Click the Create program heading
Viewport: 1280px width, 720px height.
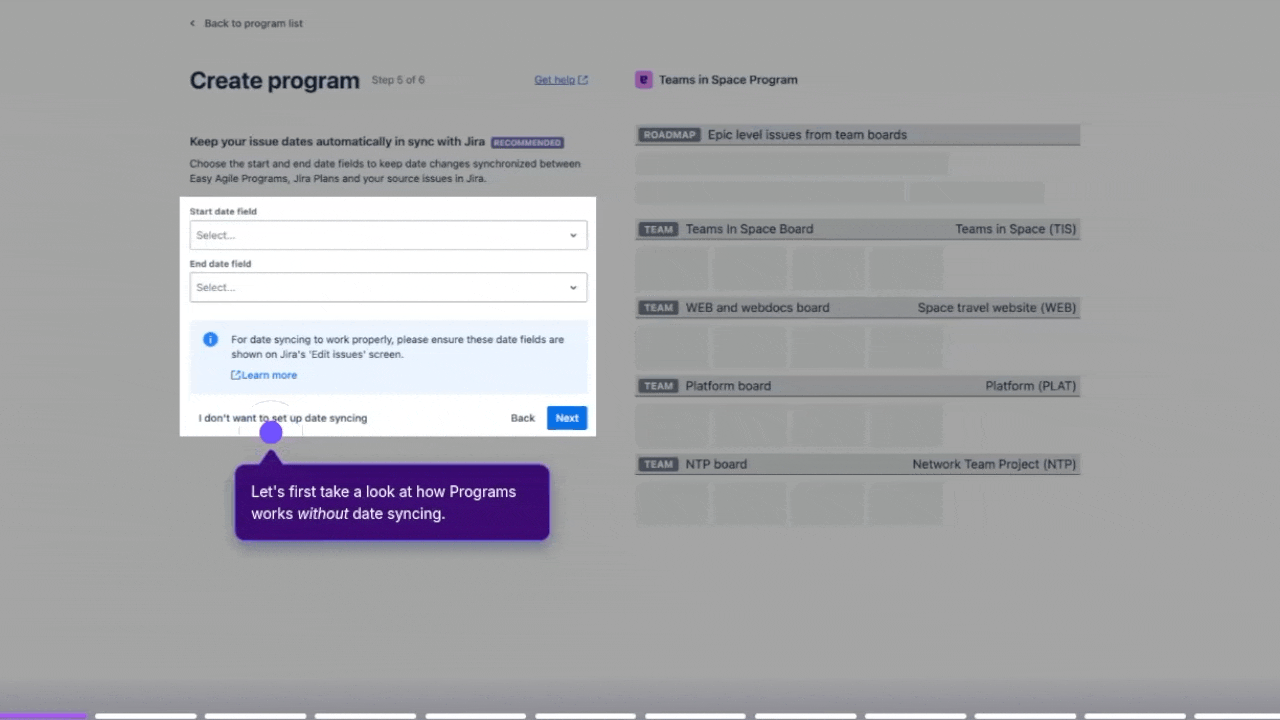coord(274,81)
